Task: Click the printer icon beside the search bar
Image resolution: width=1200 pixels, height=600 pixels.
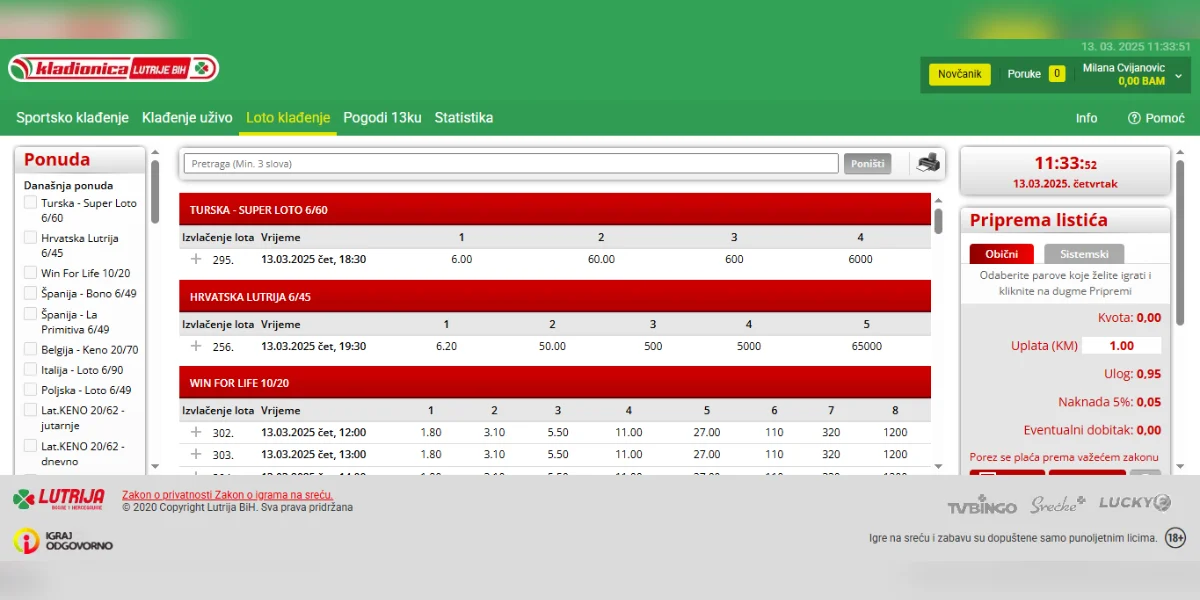Action: point(928,163)
